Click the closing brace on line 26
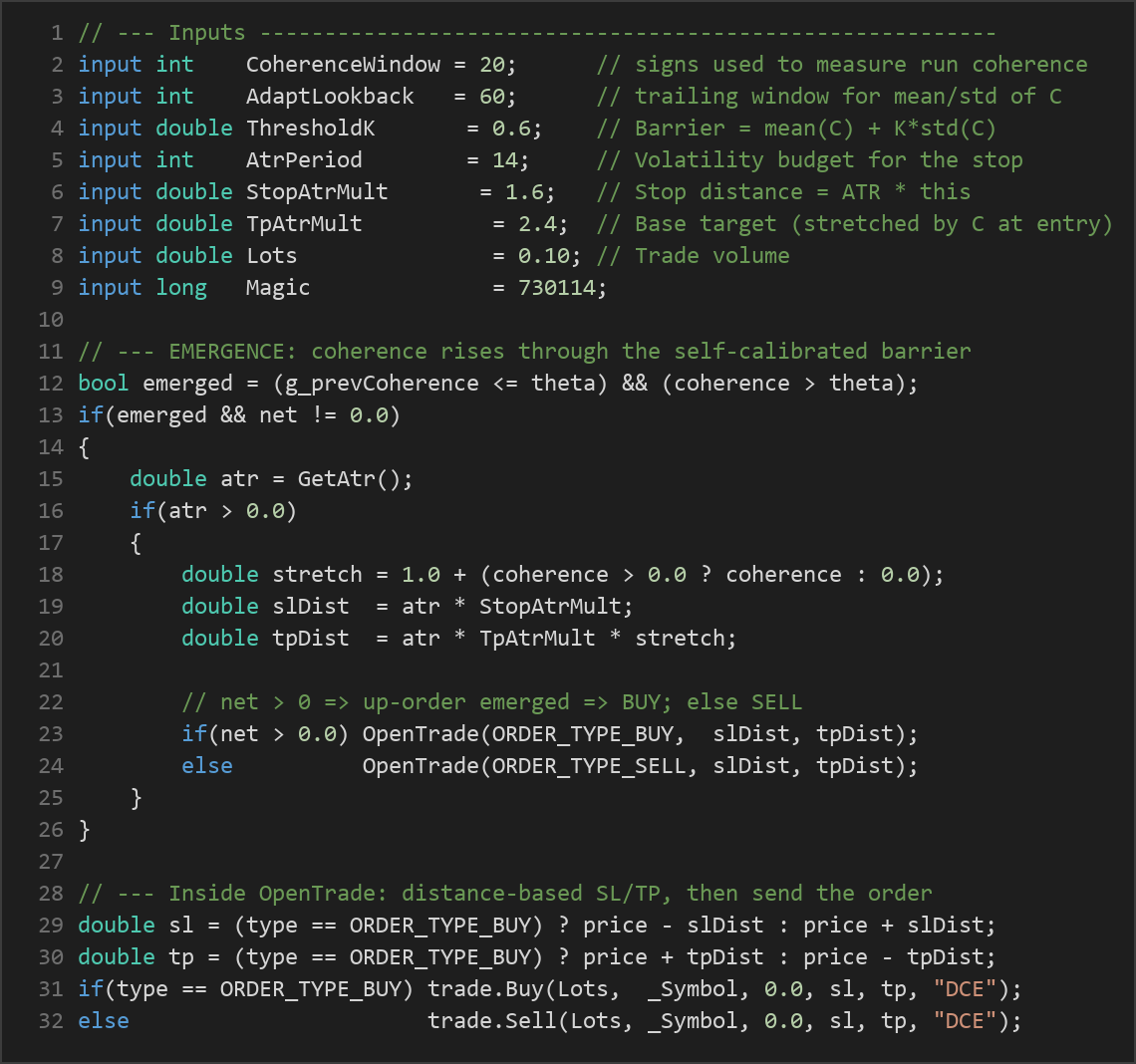The image size is (1136, 1064). point(84,829)
